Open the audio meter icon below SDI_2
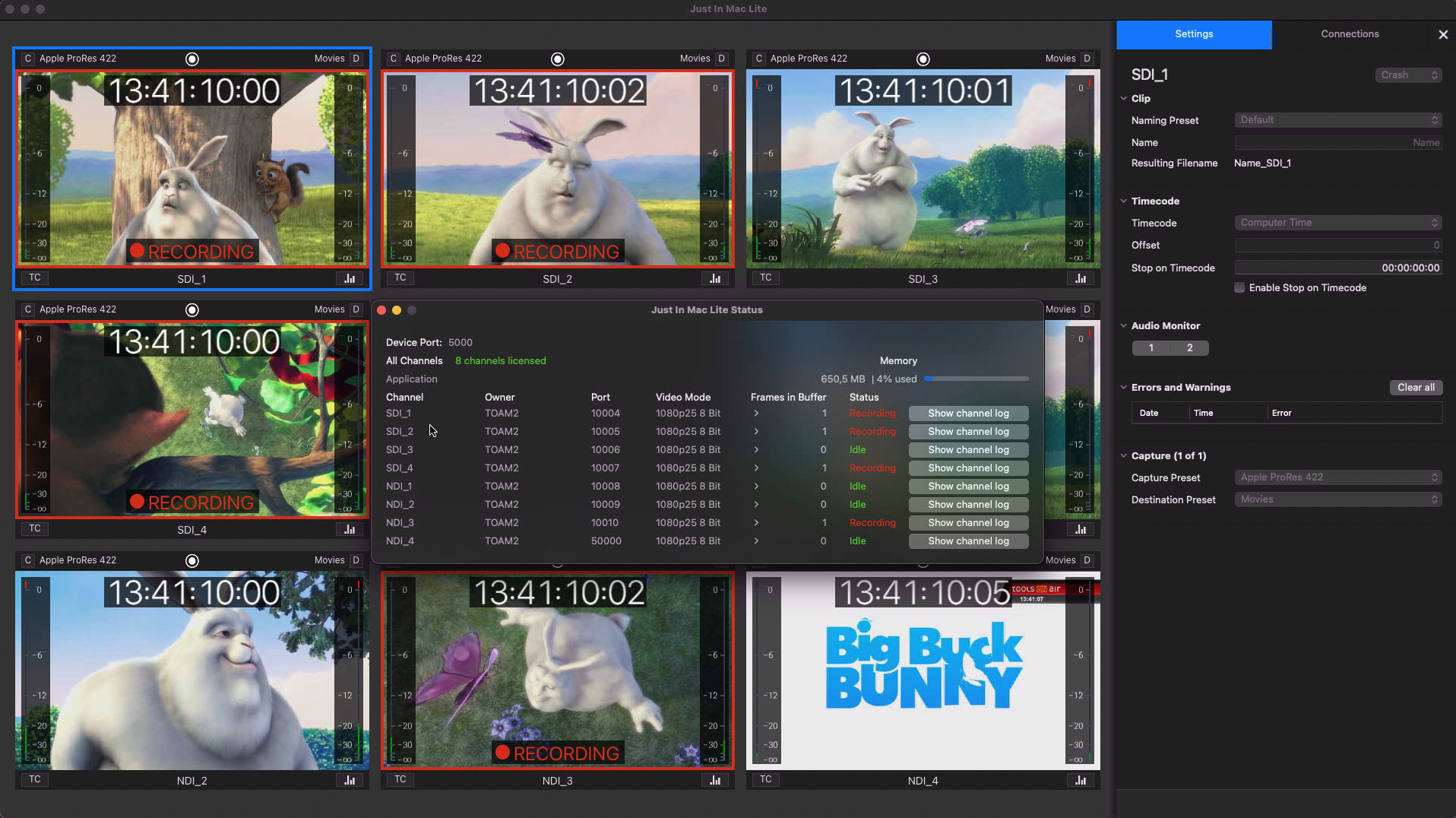The image size is (1456, 818). coord(715,278)
